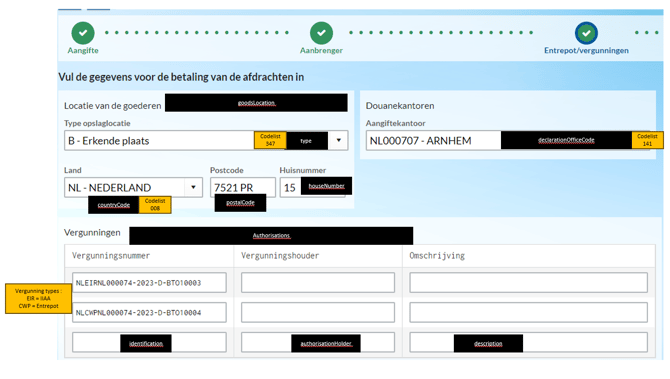Viewport: 670px width, 379px height.
Task: Click the empty third Vergunningsnummer field
Action: 149,343
